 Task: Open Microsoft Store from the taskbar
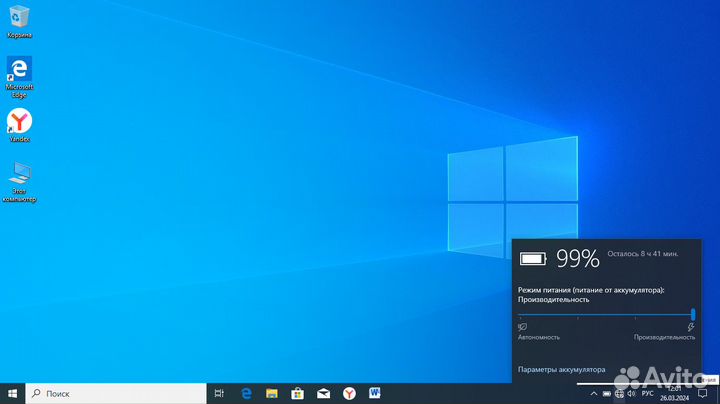(x=298, y=393)
